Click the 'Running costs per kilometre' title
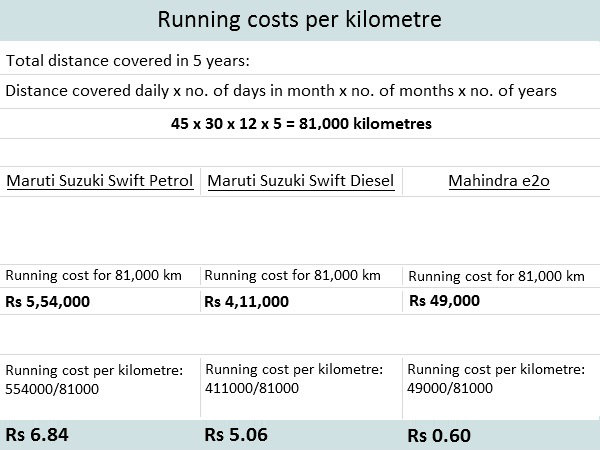Image resolution: width=600 pixels, height=450 pixels. 299,20
